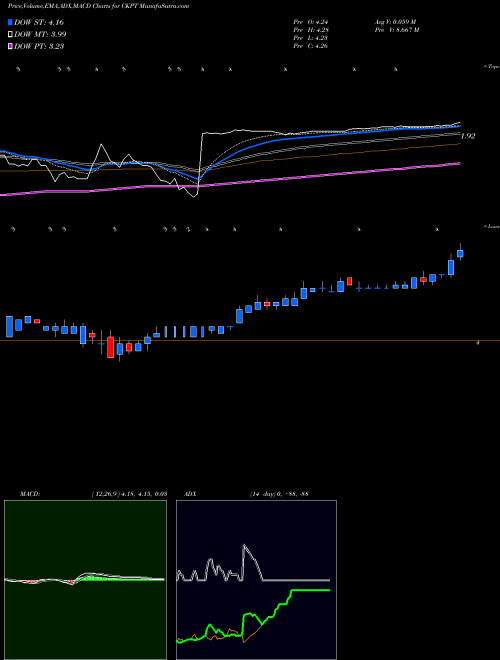Click the tallest red candlestick near the low

[x=110, y=347]
